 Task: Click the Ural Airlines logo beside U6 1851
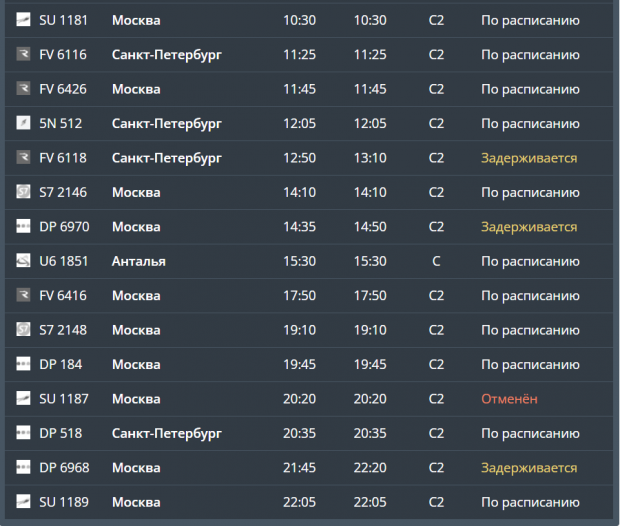23,260
